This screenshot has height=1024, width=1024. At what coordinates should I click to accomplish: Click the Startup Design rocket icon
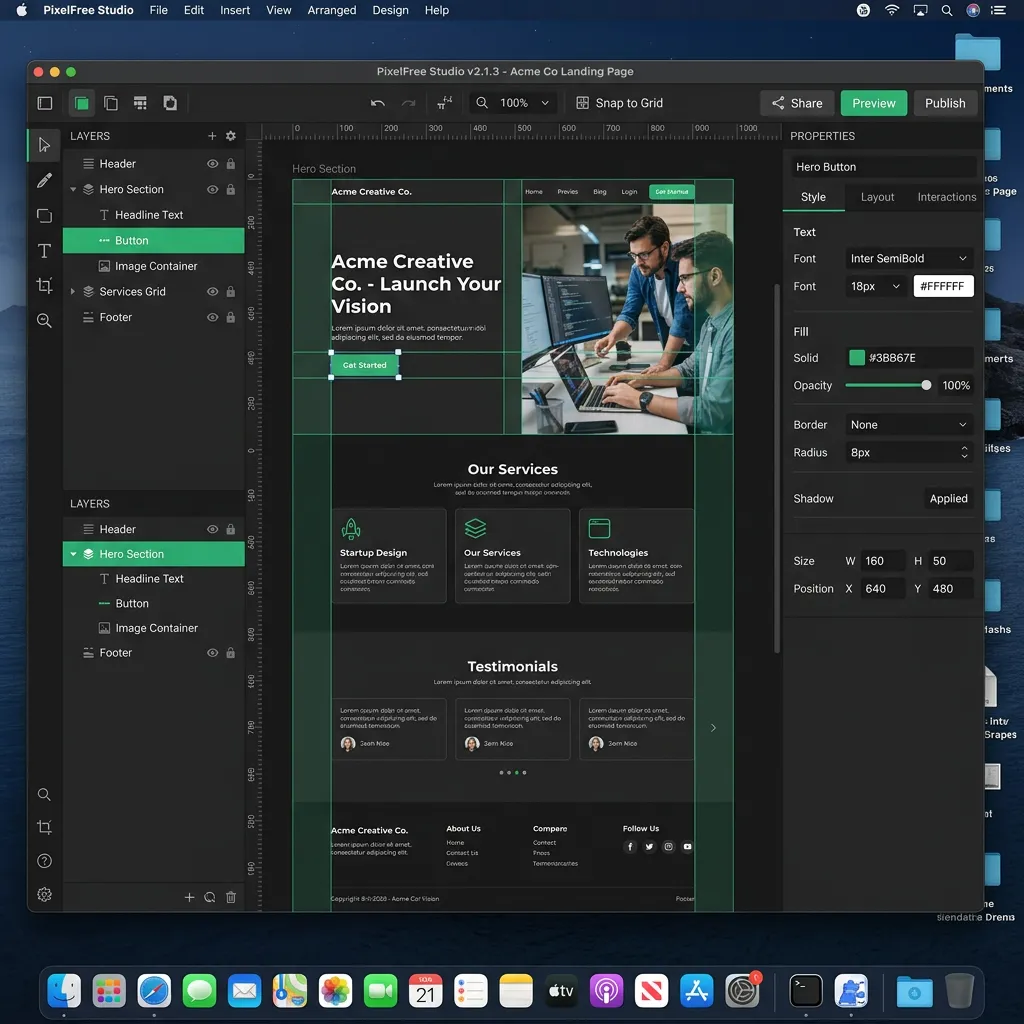click(351, 528)
